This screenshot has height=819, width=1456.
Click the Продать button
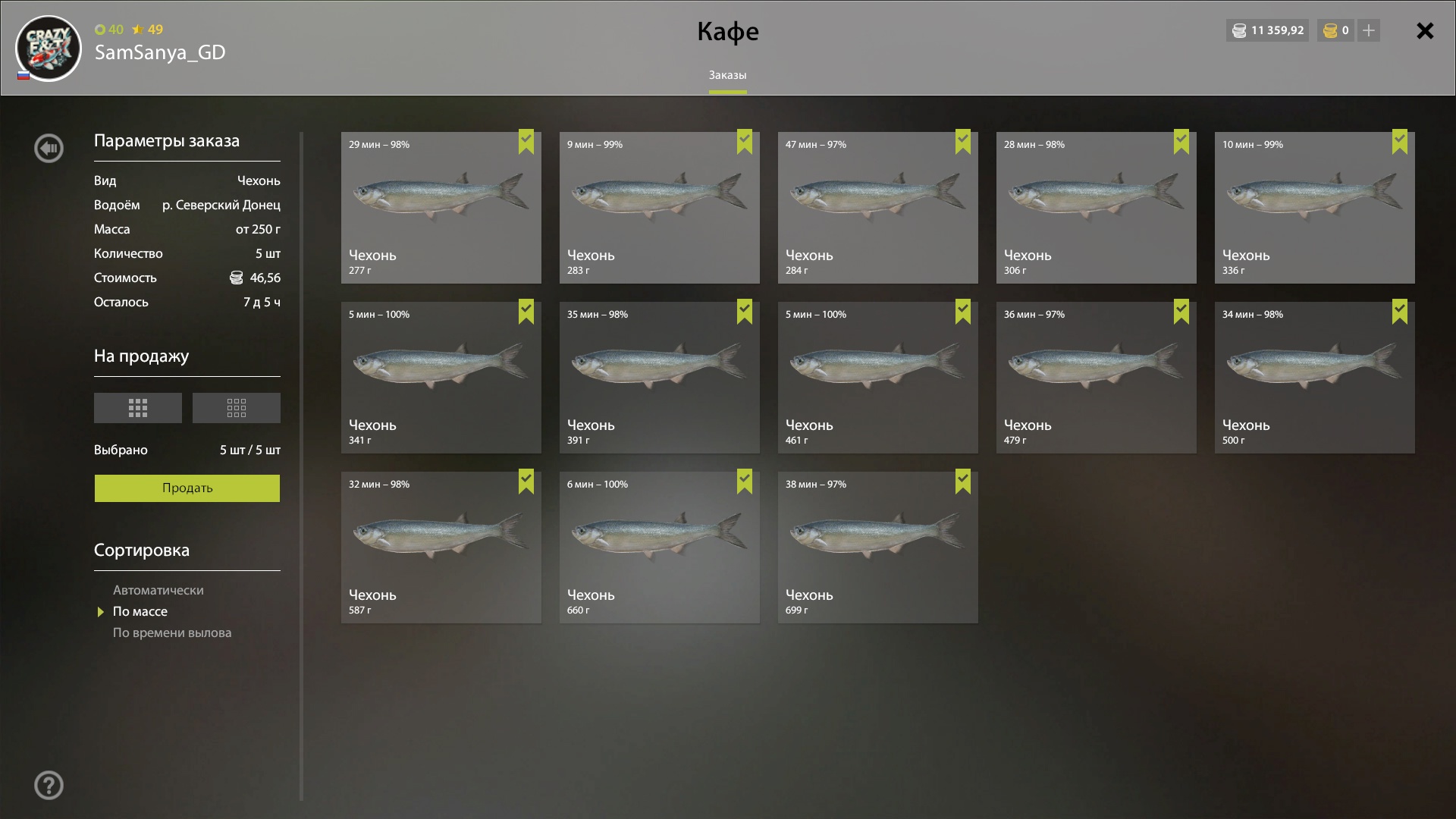point(187,488)
